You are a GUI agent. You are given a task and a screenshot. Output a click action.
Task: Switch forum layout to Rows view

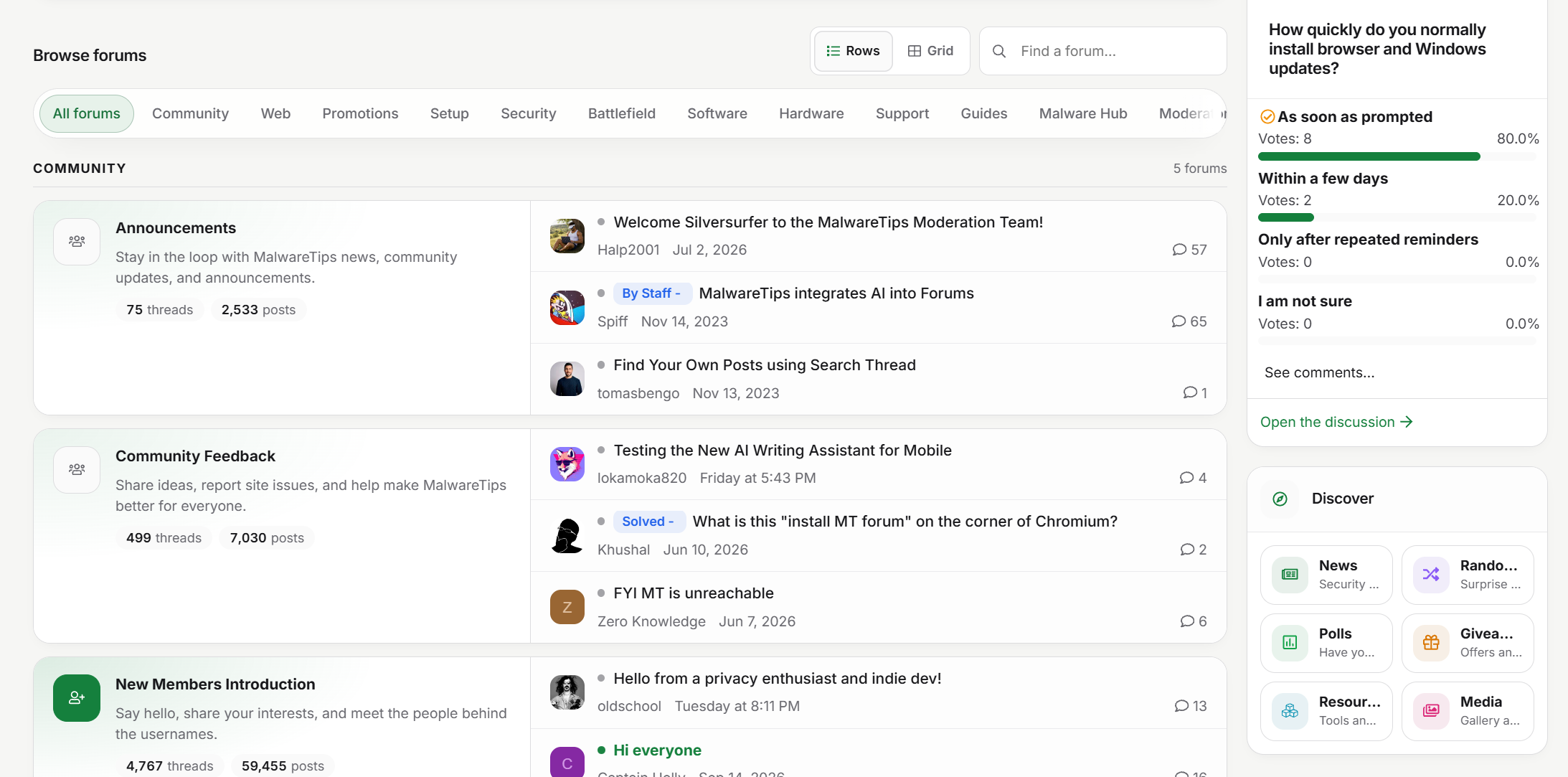point(854,51)
